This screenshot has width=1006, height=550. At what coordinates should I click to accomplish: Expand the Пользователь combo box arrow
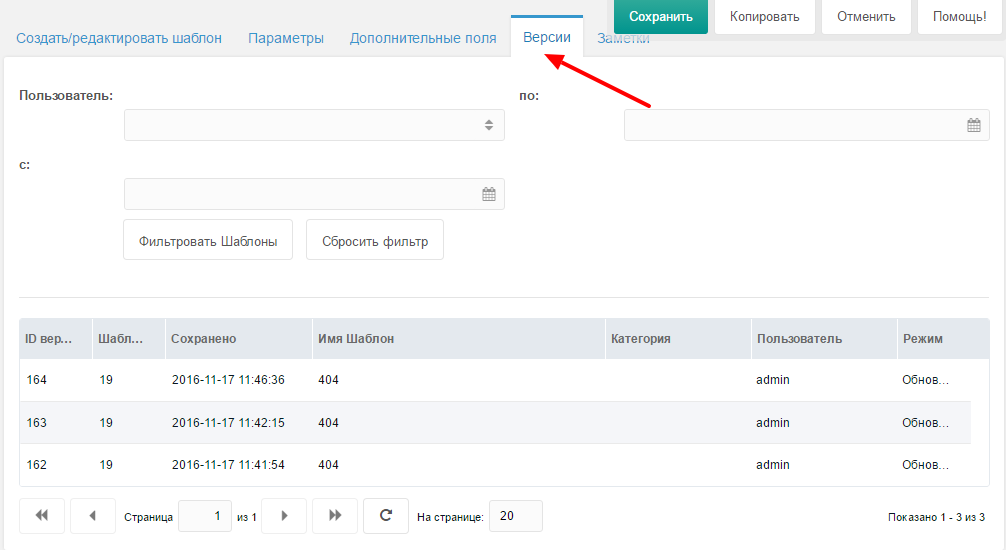pos(489,125)
